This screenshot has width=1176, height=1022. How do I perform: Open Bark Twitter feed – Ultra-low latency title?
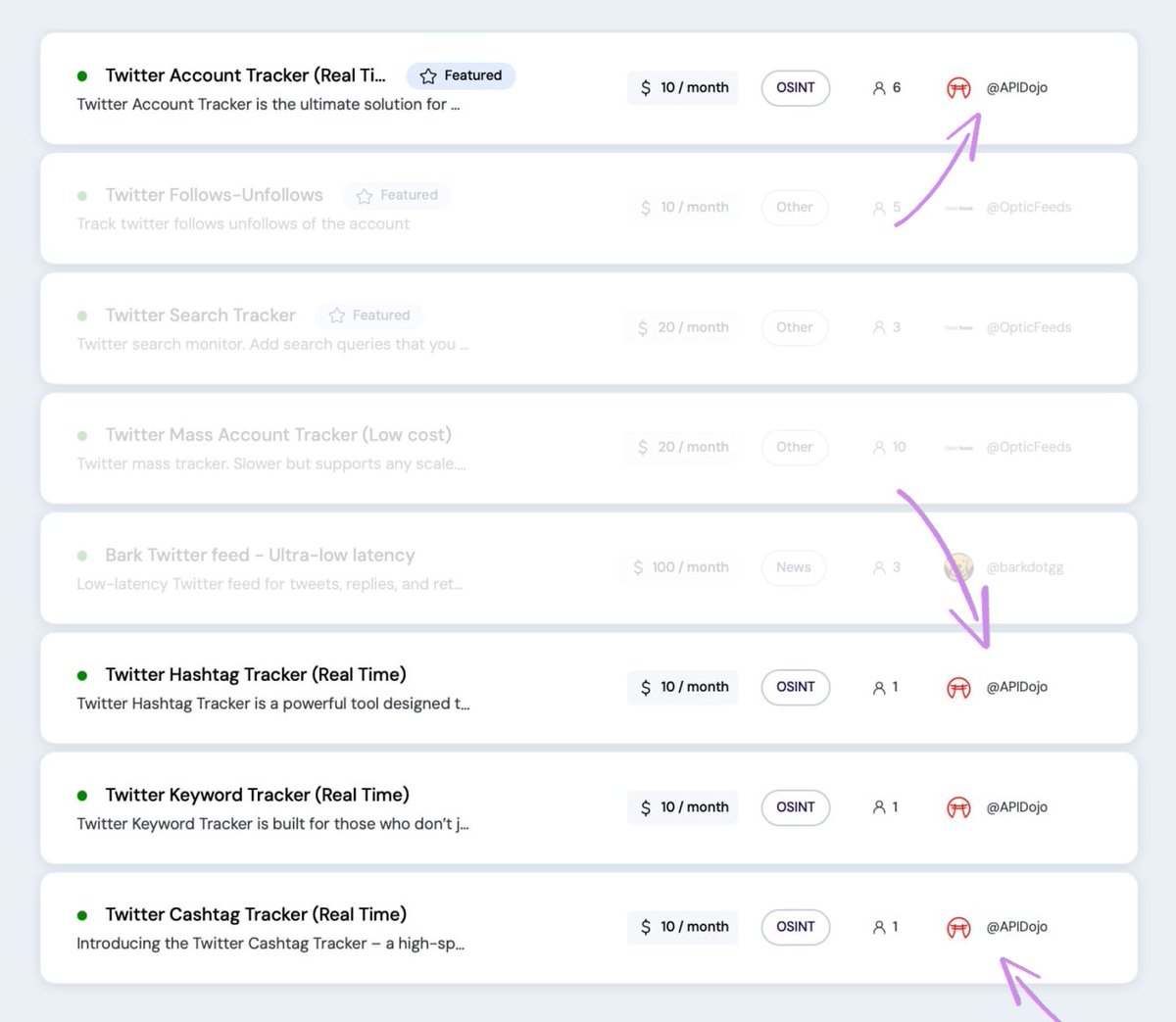point(260,556)
